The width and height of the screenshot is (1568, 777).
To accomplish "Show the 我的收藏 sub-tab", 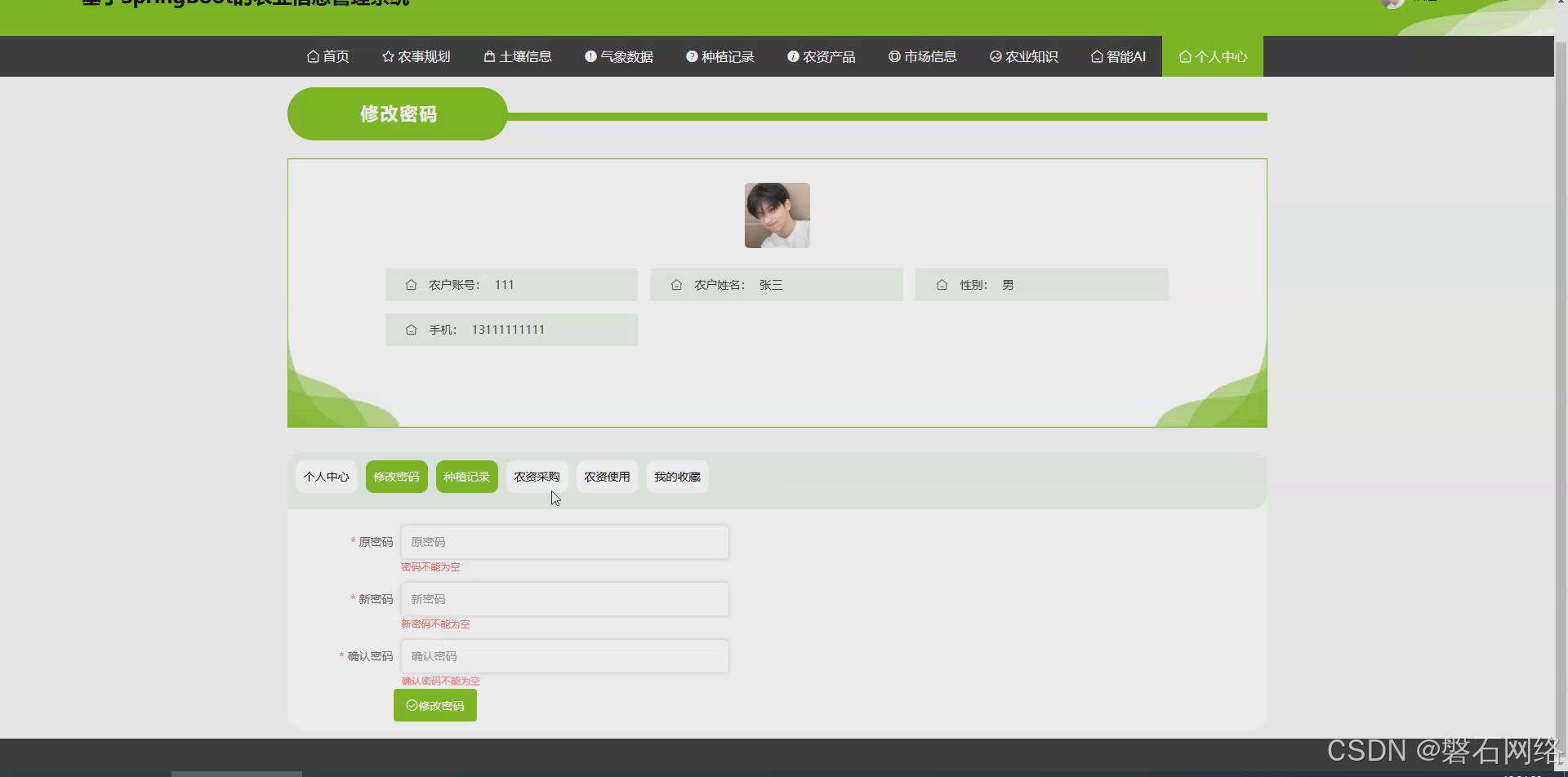I will pos(678,477).
